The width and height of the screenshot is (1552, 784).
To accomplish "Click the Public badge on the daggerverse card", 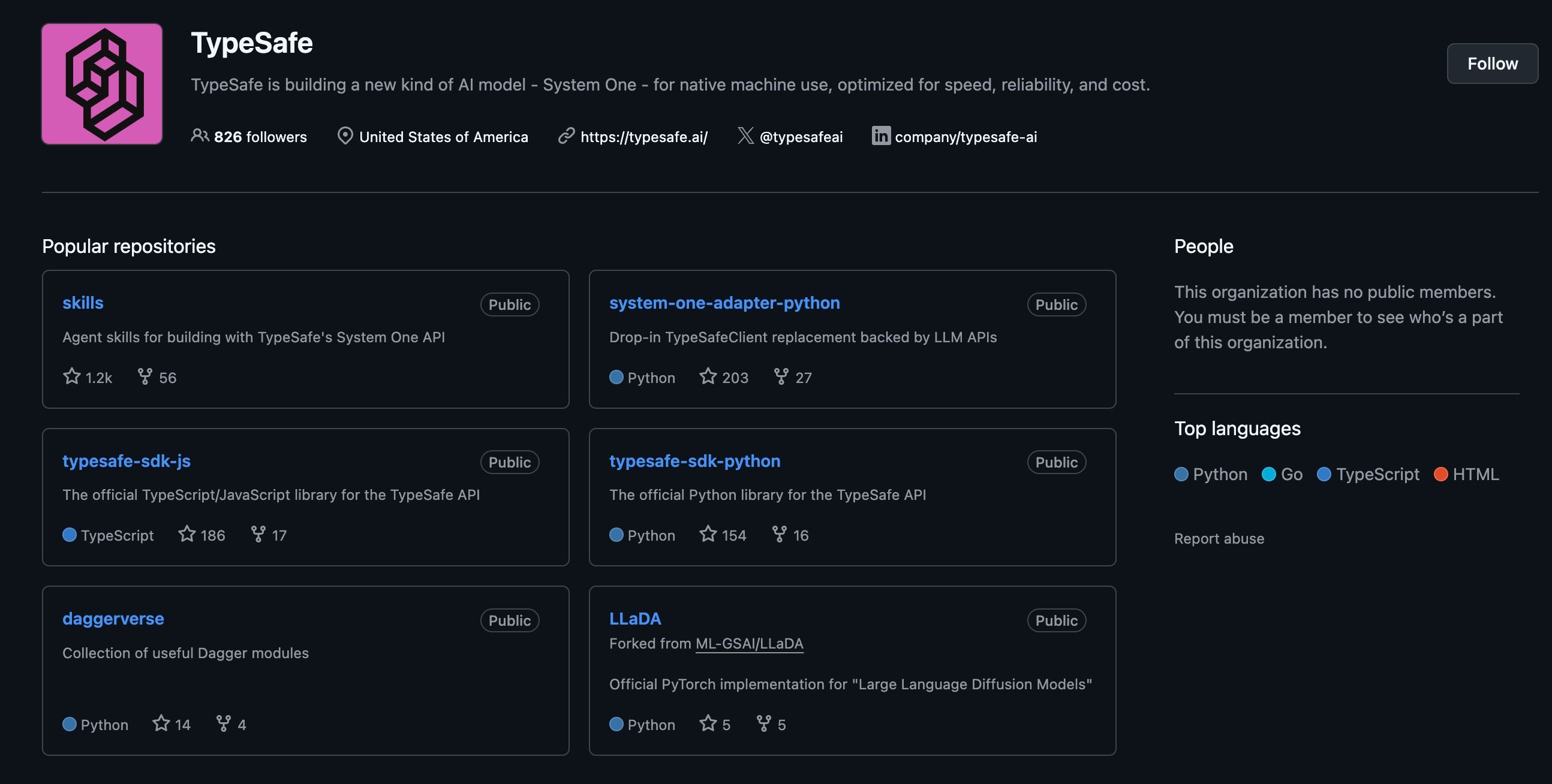I will pyautogui.click(x=510, y=620).
